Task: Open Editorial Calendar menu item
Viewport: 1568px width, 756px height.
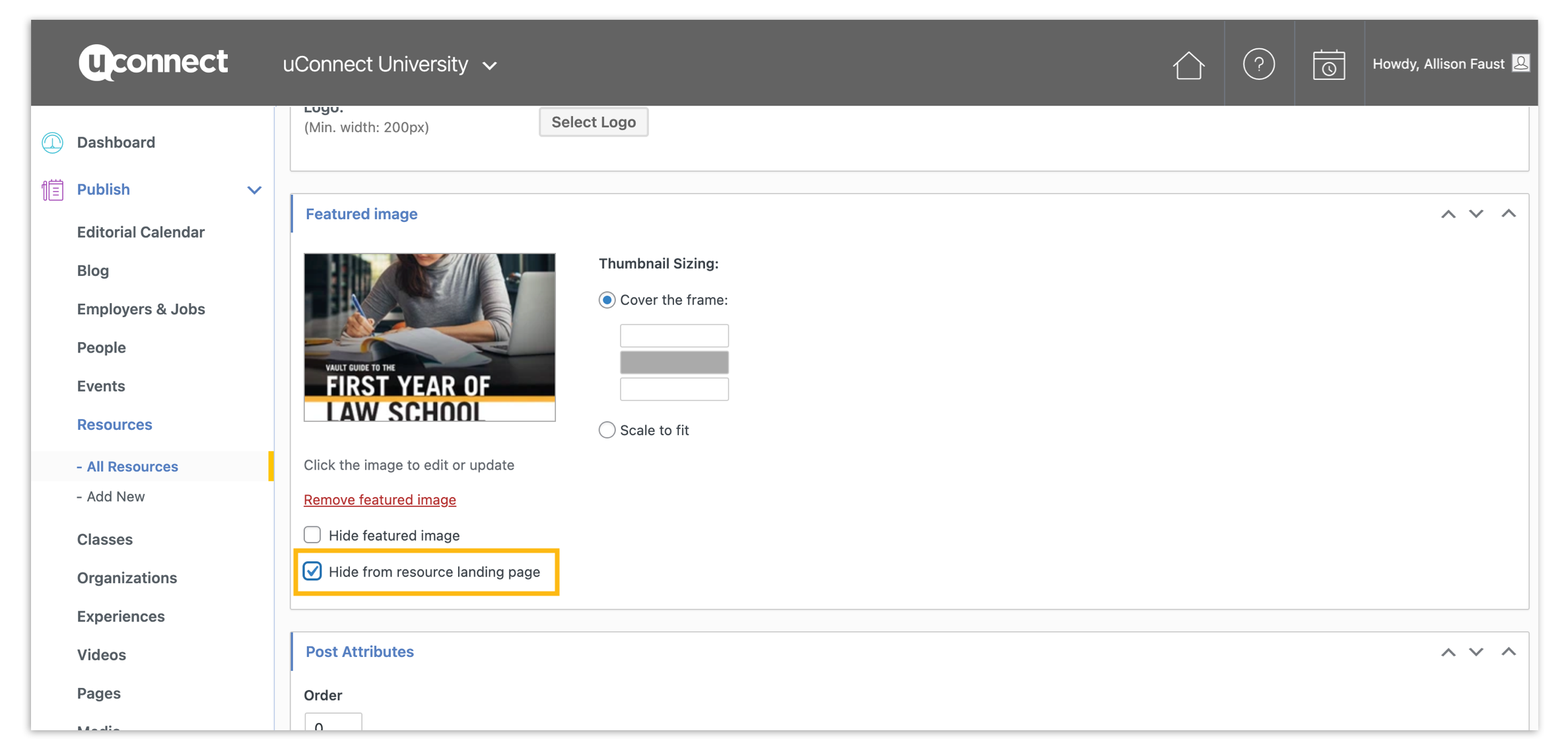Action: click(141, 232)
